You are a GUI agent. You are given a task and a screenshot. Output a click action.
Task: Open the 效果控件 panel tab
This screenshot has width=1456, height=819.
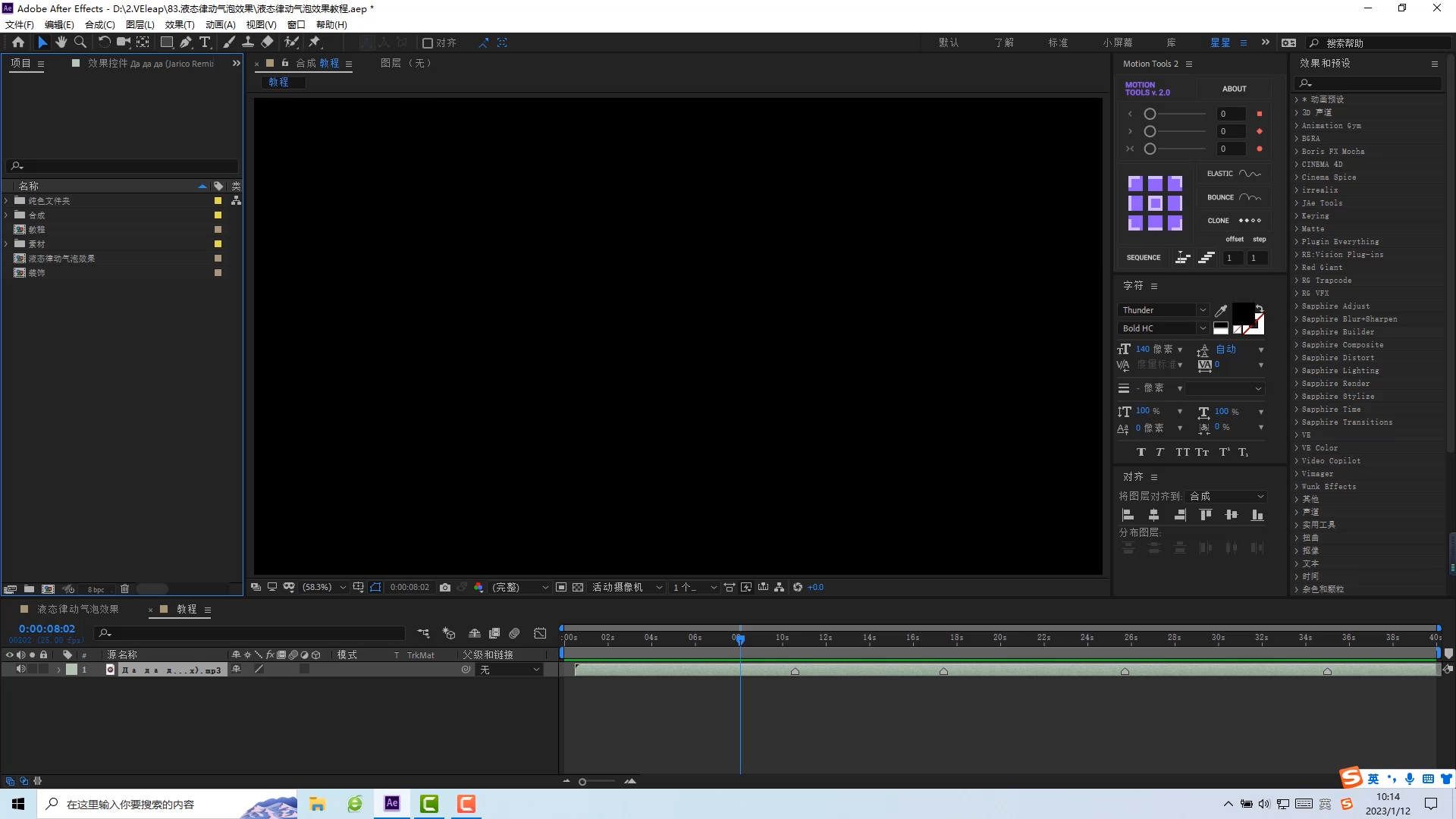tap(150, 64)
